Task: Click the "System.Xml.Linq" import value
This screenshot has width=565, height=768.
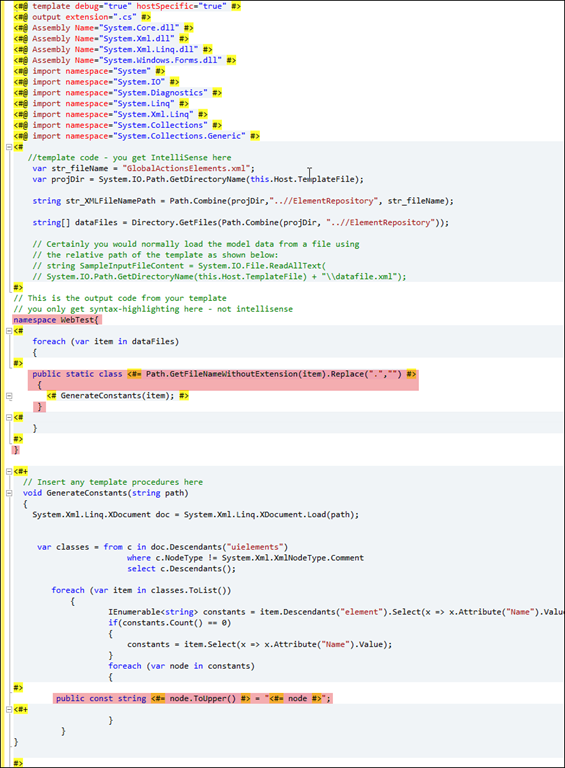Action: coord(153,115)
